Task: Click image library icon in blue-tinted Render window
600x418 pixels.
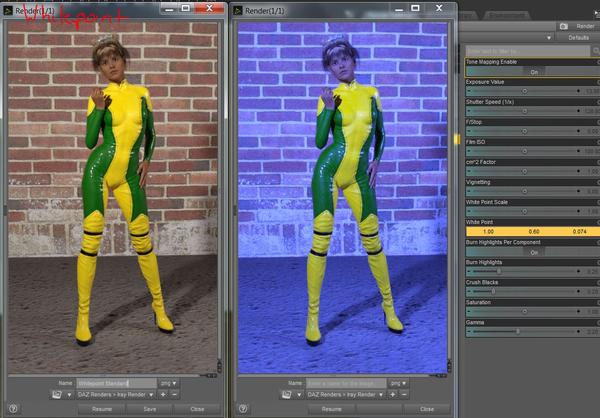Action: [286, 394]
